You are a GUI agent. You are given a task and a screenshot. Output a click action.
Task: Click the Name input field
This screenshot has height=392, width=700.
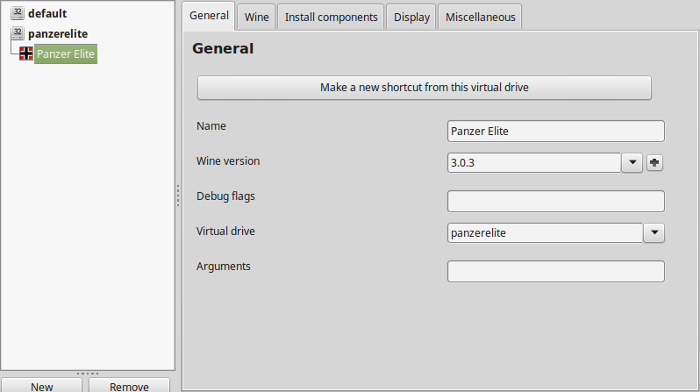click(556, 131)
